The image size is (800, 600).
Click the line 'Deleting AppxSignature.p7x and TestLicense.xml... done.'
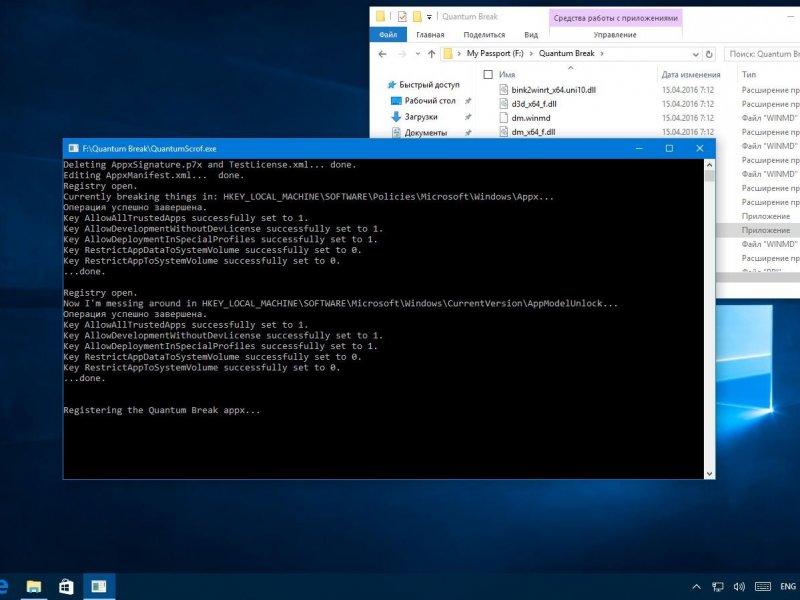pyautogui.click(x=210, y=165)
